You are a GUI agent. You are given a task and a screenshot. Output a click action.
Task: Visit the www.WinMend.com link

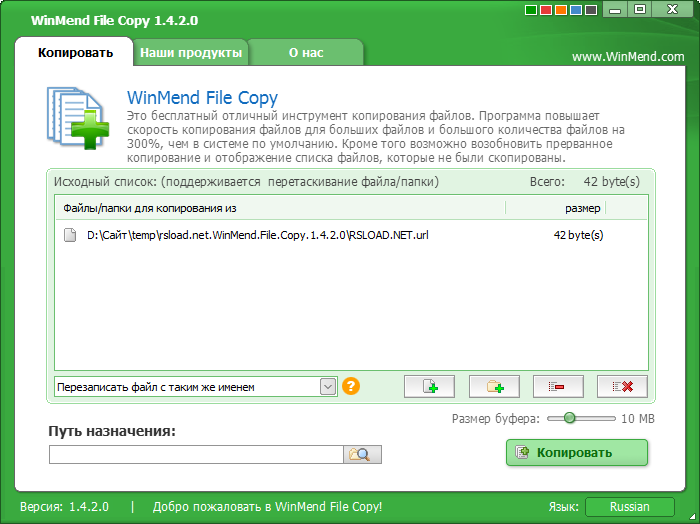[628, 57]
